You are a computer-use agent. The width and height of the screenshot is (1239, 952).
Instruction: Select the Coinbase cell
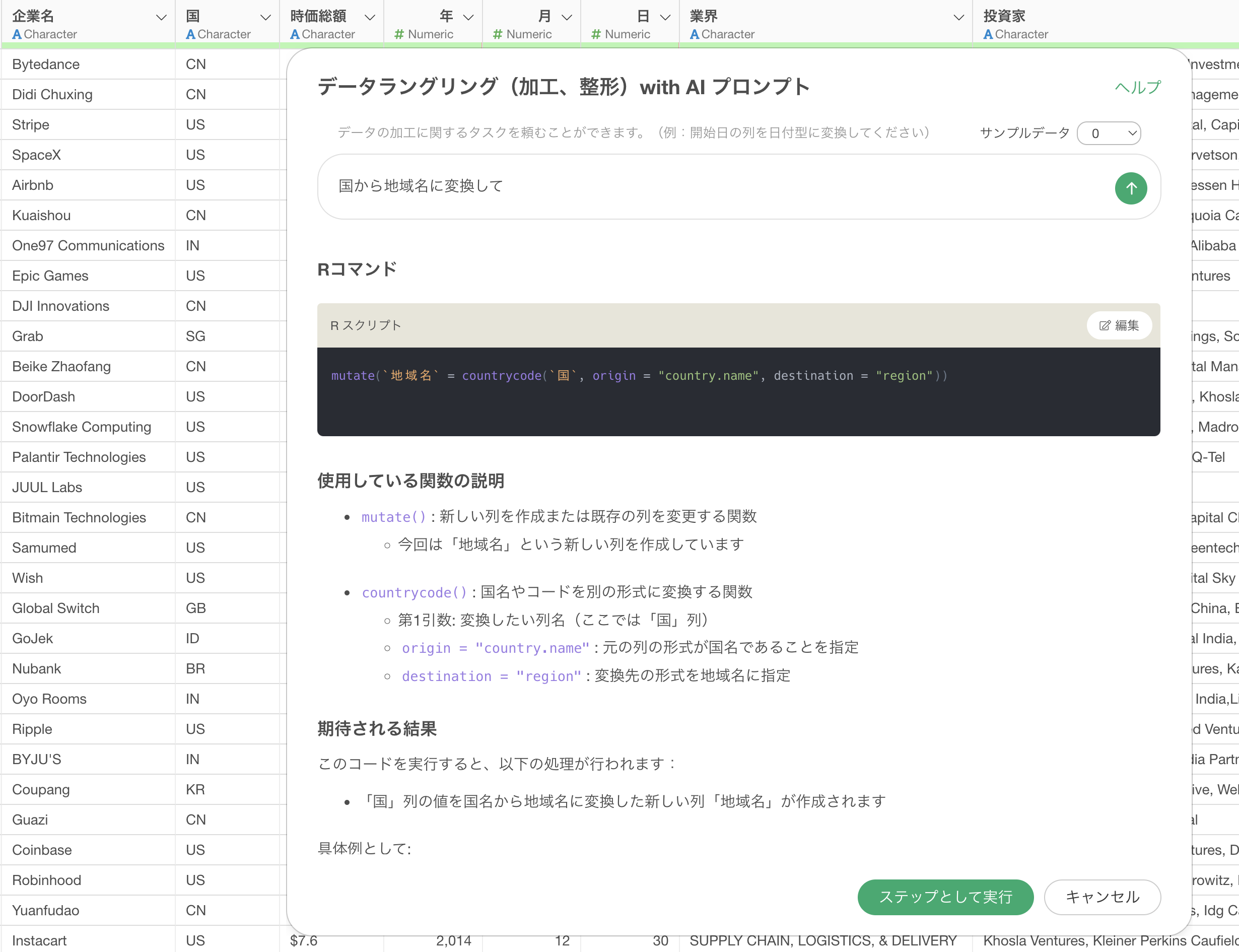[x=88, y=850]
